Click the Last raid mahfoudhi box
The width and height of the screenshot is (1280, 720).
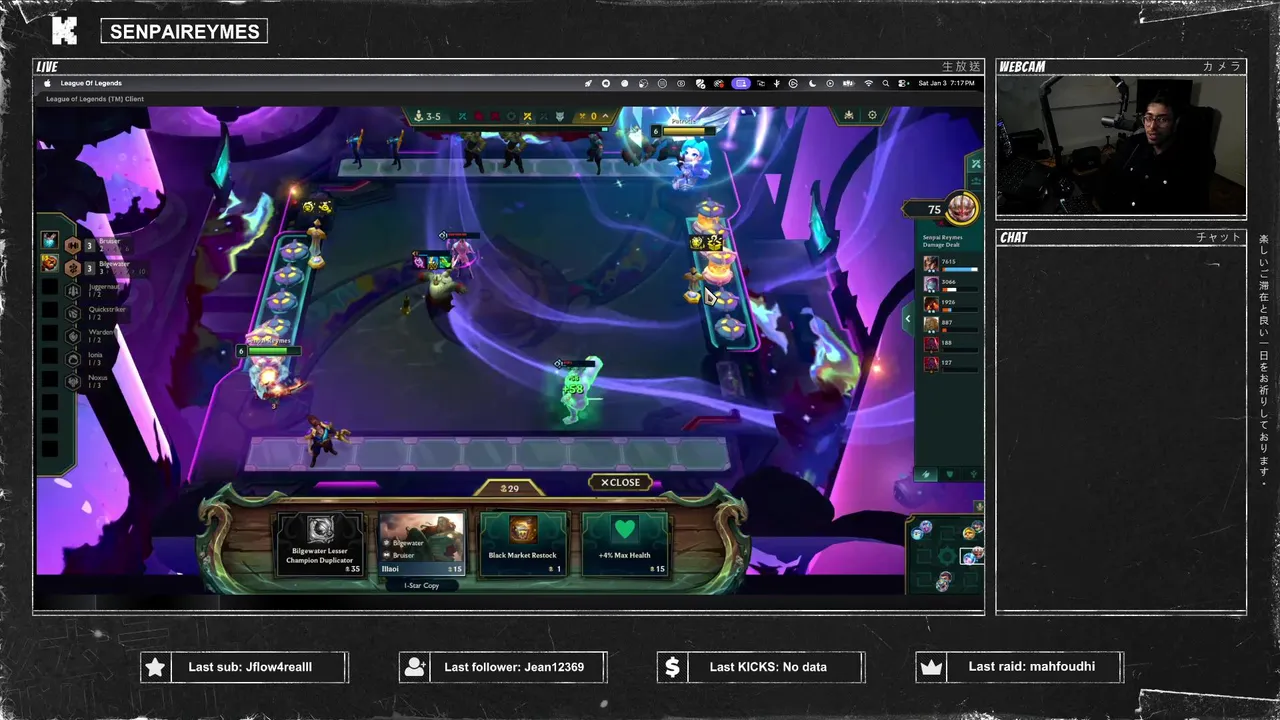(x=1019, y=667)
